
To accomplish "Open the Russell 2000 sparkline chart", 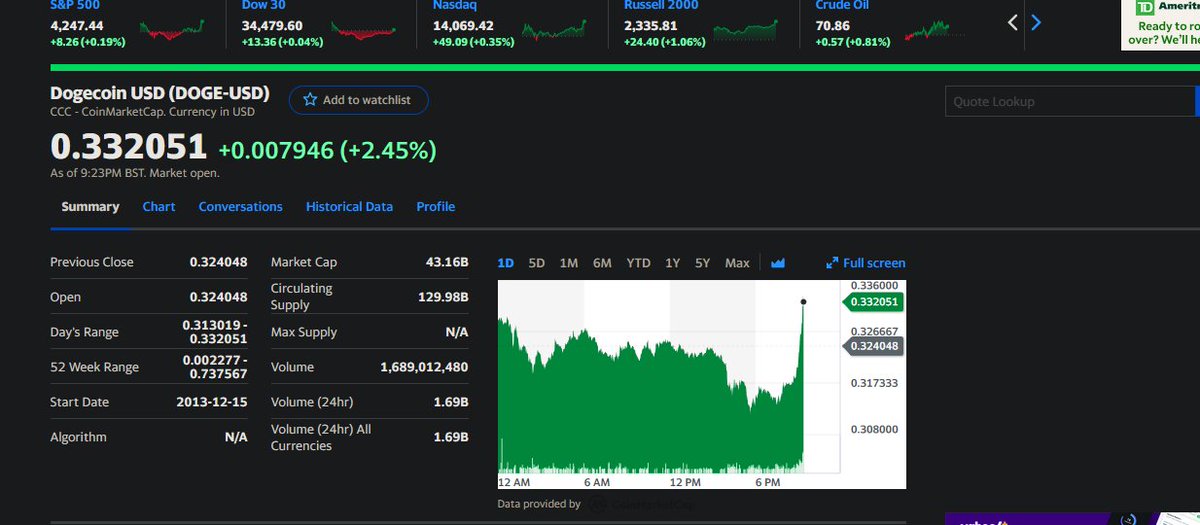I will coord(745,30).
